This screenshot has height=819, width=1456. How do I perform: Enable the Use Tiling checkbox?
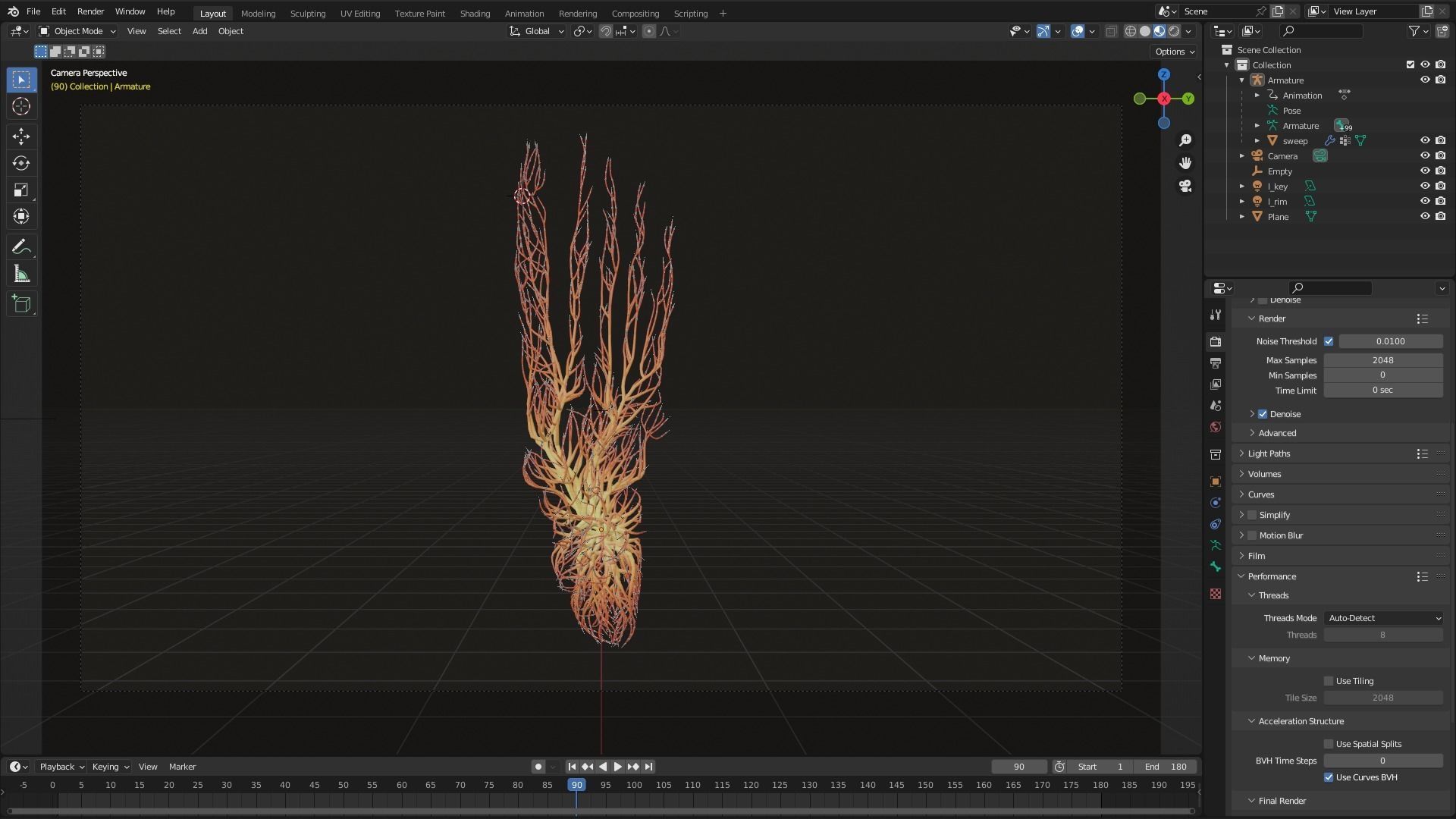point(1329,681)
